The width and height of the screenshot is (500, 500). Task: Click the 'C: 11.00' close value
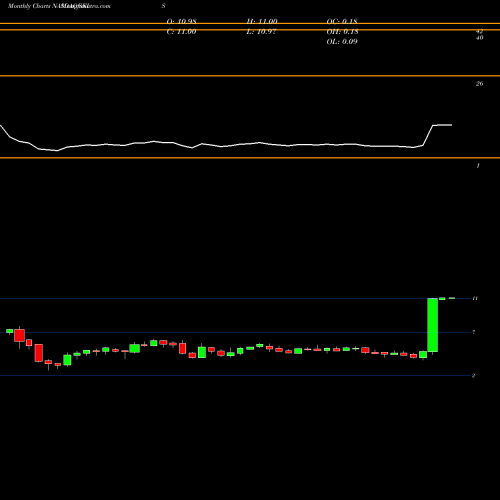point(181,32)
